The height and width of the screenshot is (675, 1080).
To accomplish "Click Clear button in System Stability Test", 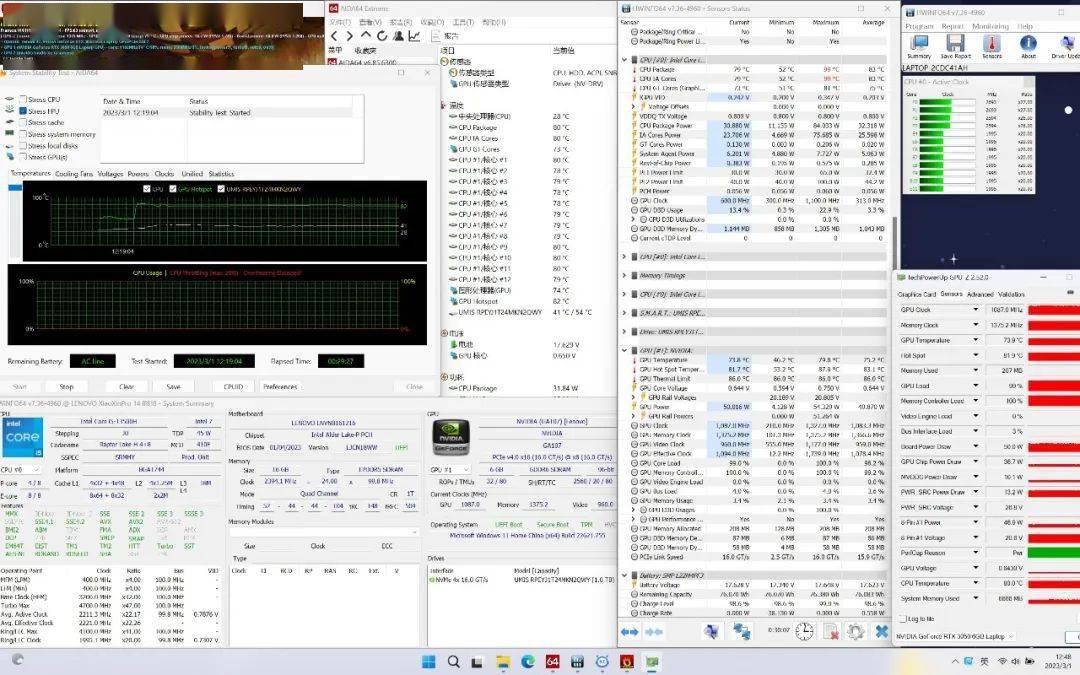I will coord(126,387).
